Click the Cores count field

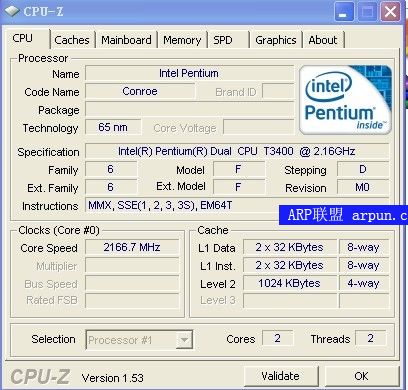click(x=278, y=338)
